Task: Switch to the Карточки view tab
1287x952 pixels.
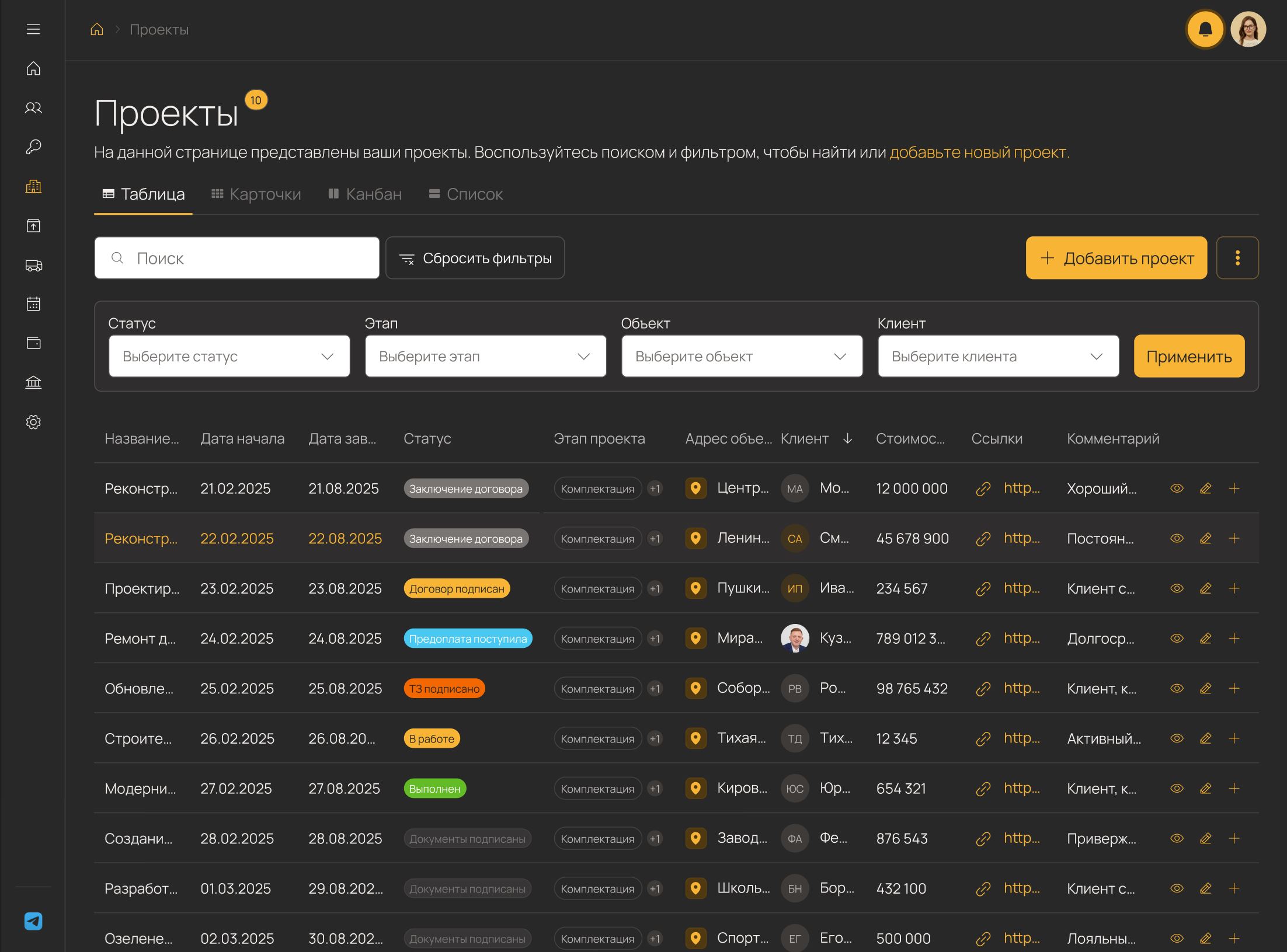Action: 256,194
